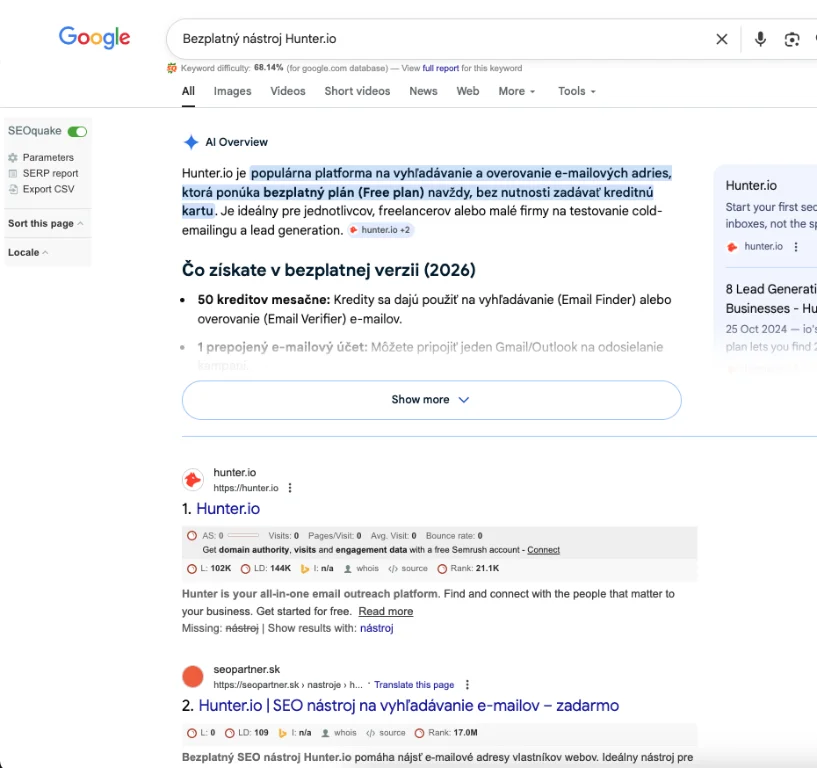Click inside the Google search box
The image size is (817, 768).
coord(440,39)
